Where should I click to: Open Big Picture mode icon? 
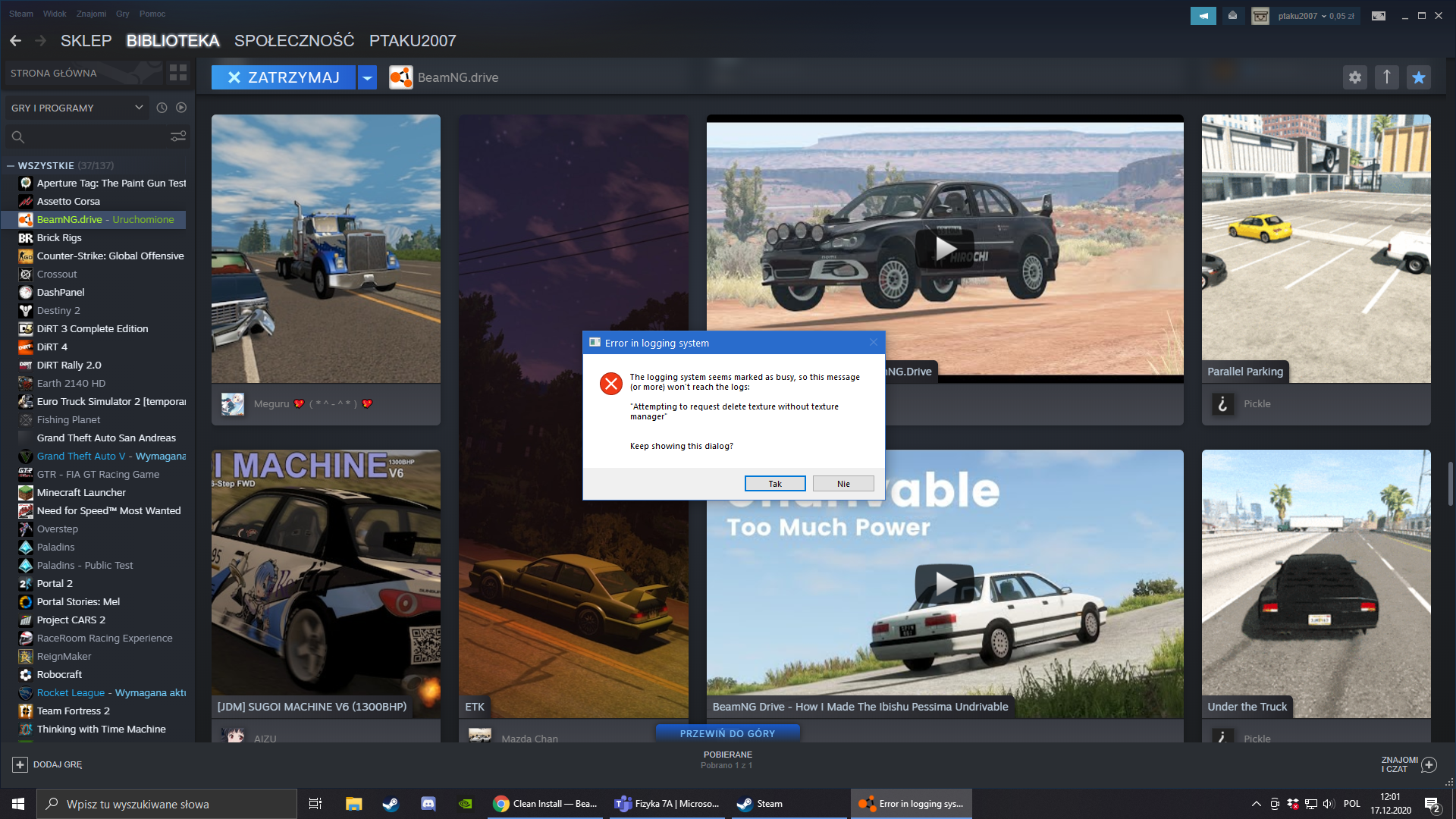click(x=1379, y=16)
